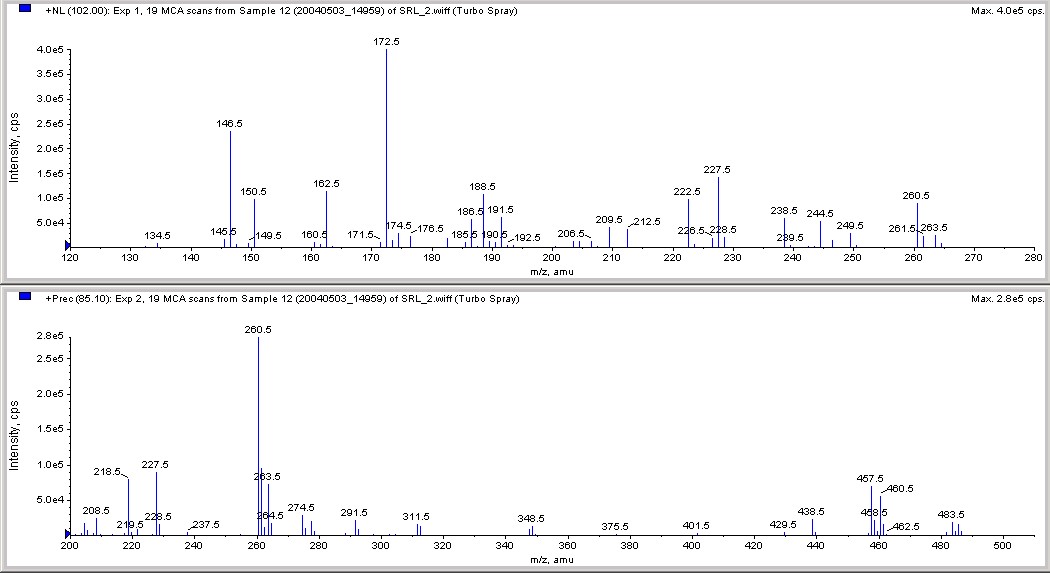Image resolution: width=1050 pixels, height=573 pixels.
Task: Click the blue arrow marker at the bottom spectrum's origin
Action: 67,534
